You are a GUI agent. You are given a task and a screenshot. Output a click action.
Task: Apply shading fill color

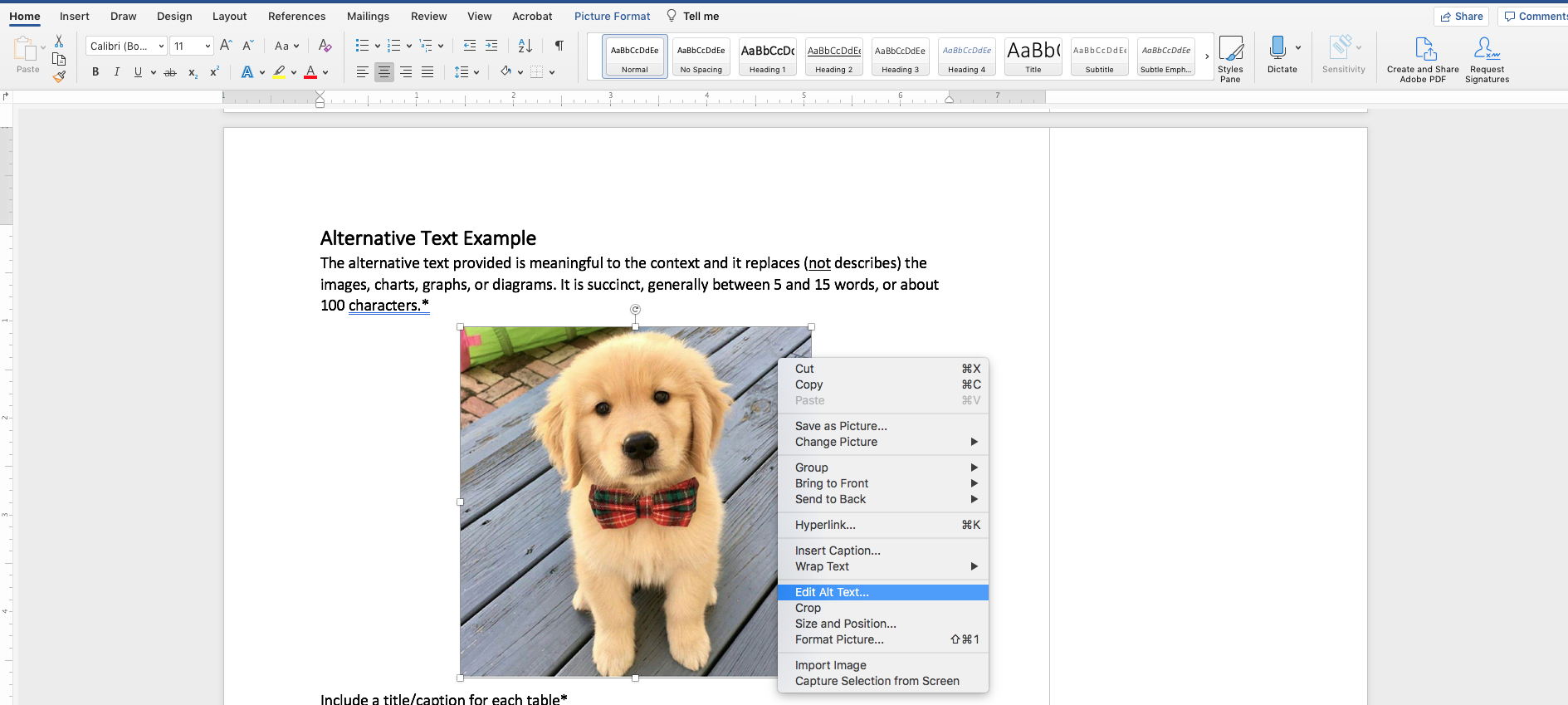[x=506, y=72]
